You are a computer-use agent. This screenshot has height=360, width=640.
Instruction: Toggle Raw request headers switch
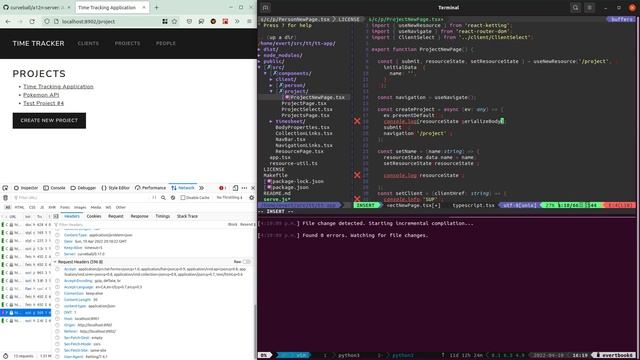coord(247,262)
